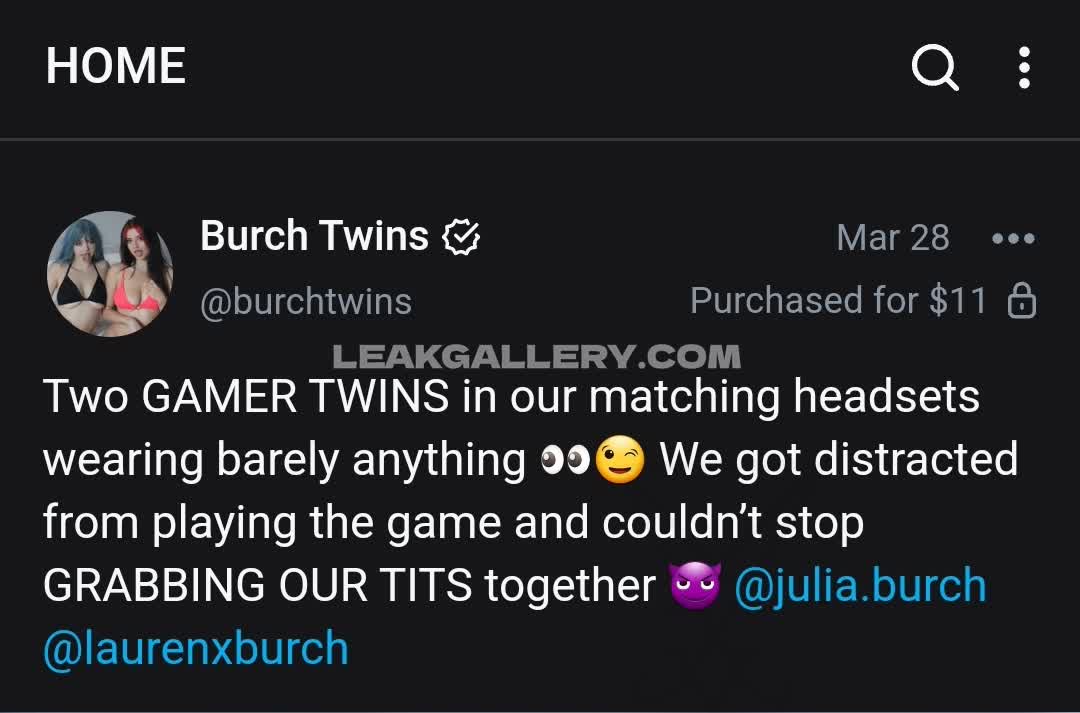Open the Burch Twins display name
This screenshot has height=713, width=1080.
pos(314,236)
